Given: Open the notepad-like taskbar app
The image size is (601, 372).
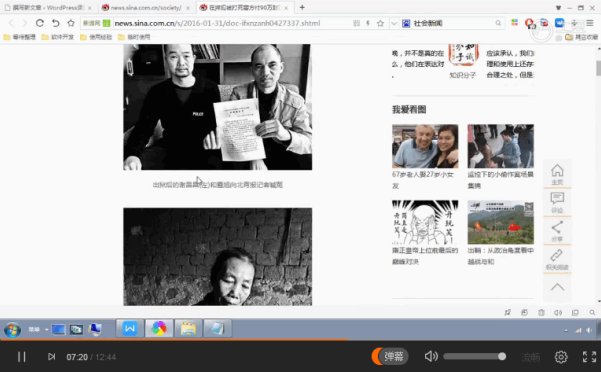Looking at the screenshot, I should (x=217, y=329).
